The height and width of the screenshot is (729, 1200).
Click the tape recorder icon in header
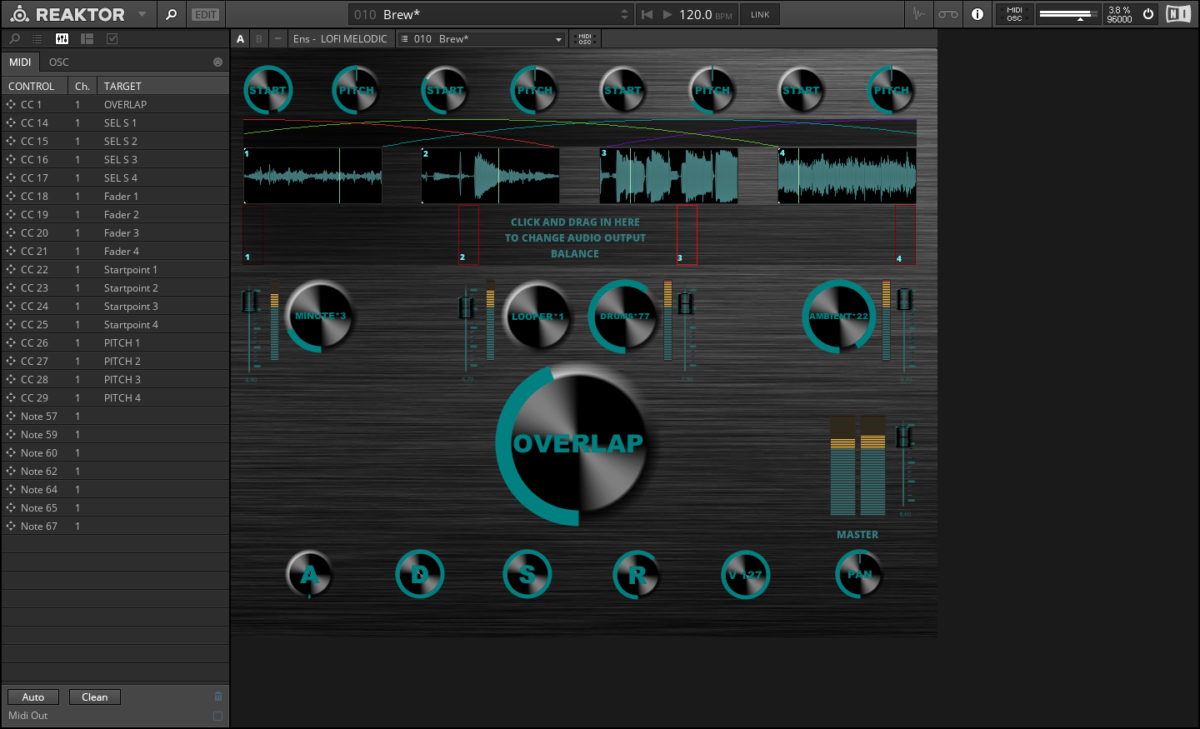pyautogui.click(x=948, y=14)
